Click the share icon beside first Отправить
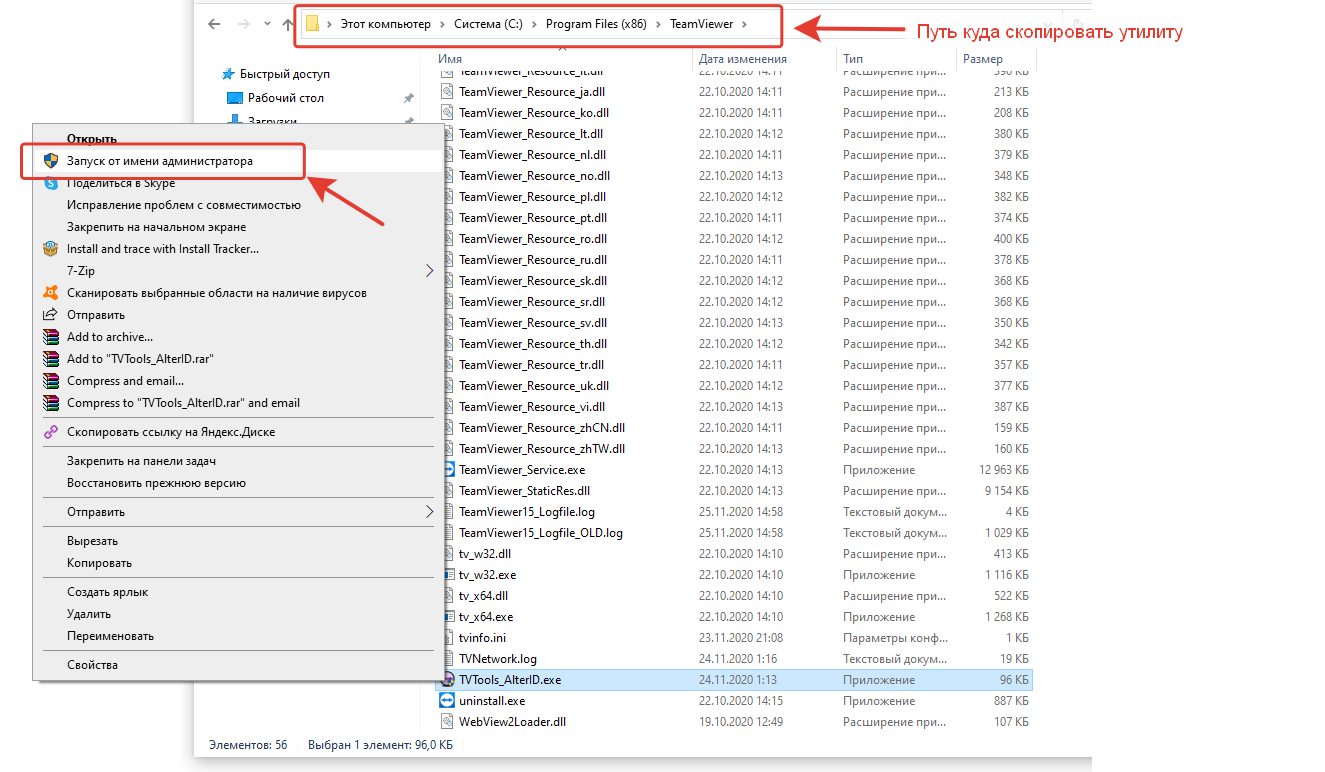 point(51,315)
